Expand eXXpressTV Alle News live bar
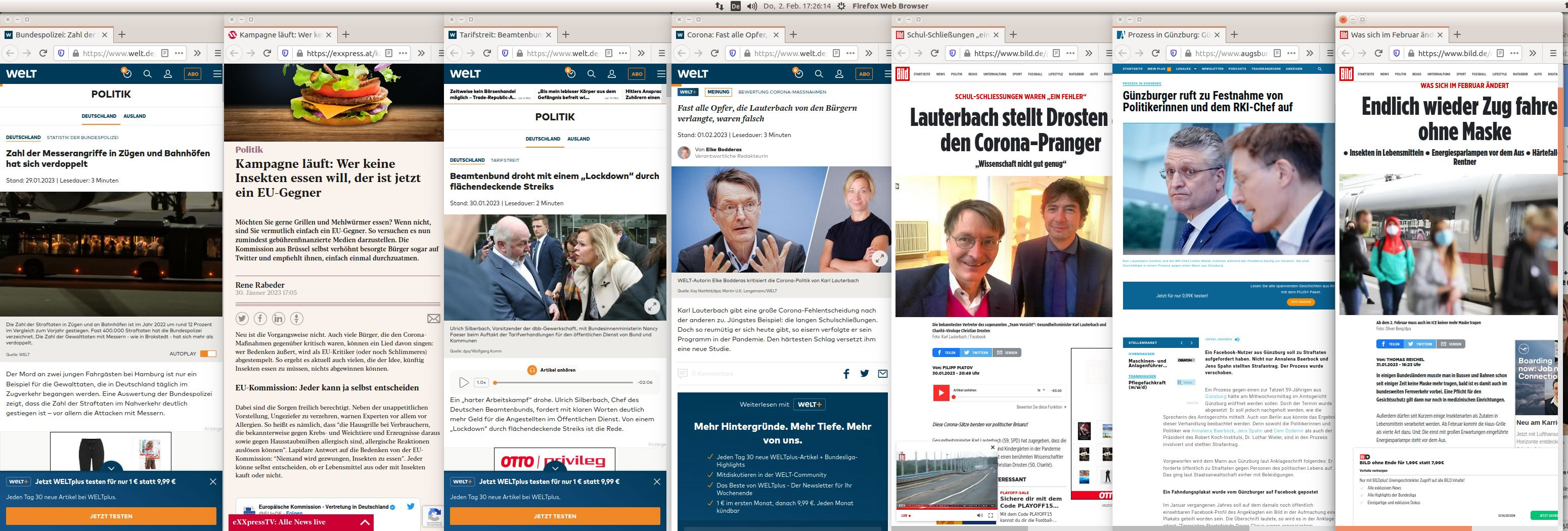The width and height of the screenshot is (1568, 531). click(365, 522)
